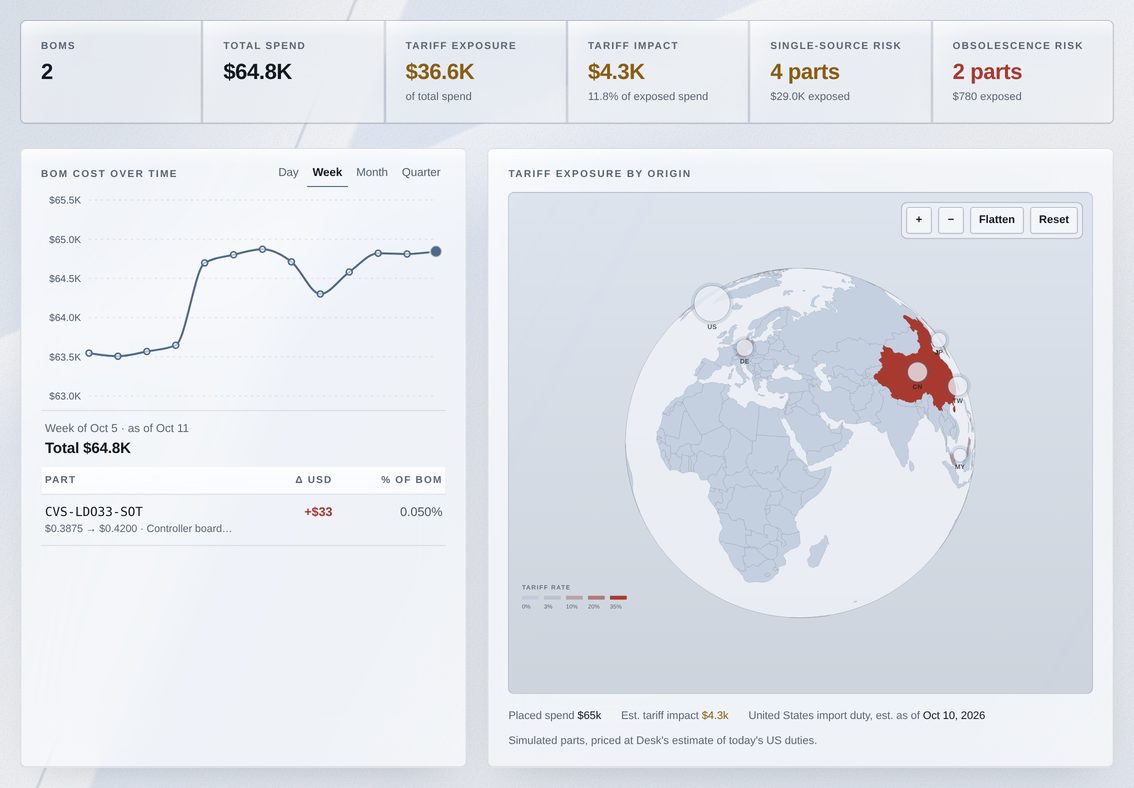The image size is (1134, 788).
Task: Switch chart to Day view
Action: point(288,172)
